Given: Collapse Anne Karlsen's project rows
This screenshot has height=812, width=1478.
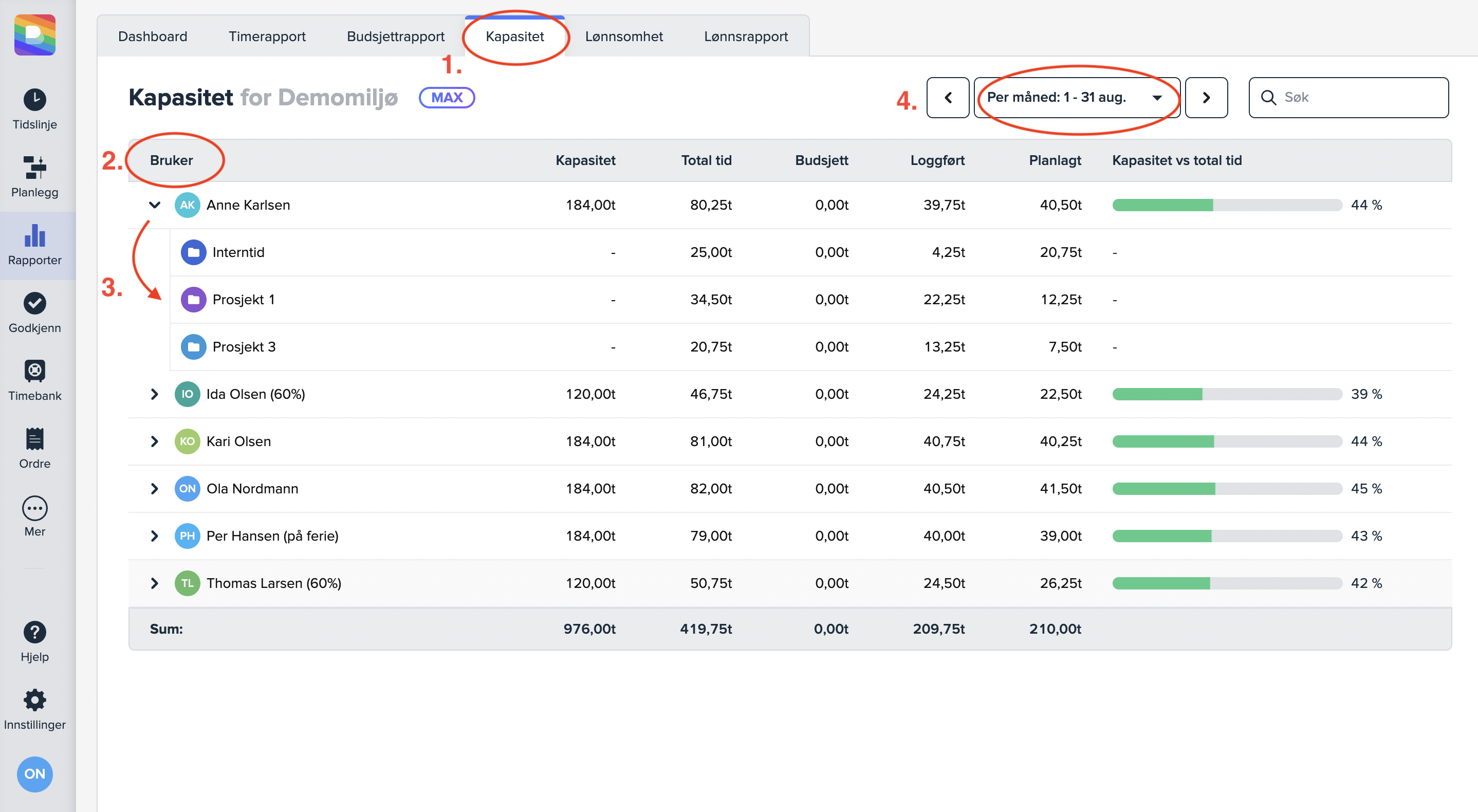Looking at the screenshot, I should click(x=154, y=205).
